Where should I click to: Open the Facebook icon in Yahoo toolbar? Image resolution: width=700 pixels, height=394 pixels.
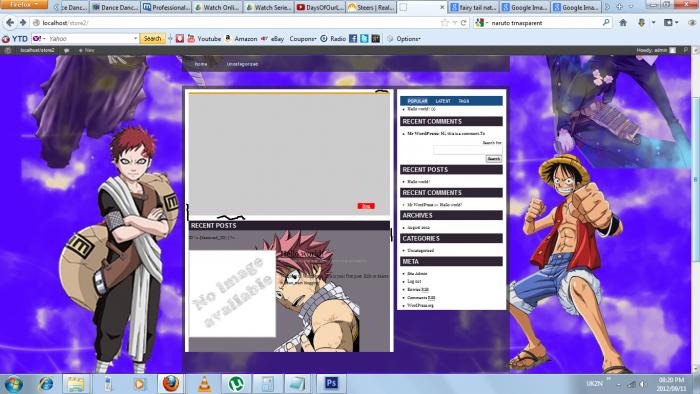(x=353, y=39)
